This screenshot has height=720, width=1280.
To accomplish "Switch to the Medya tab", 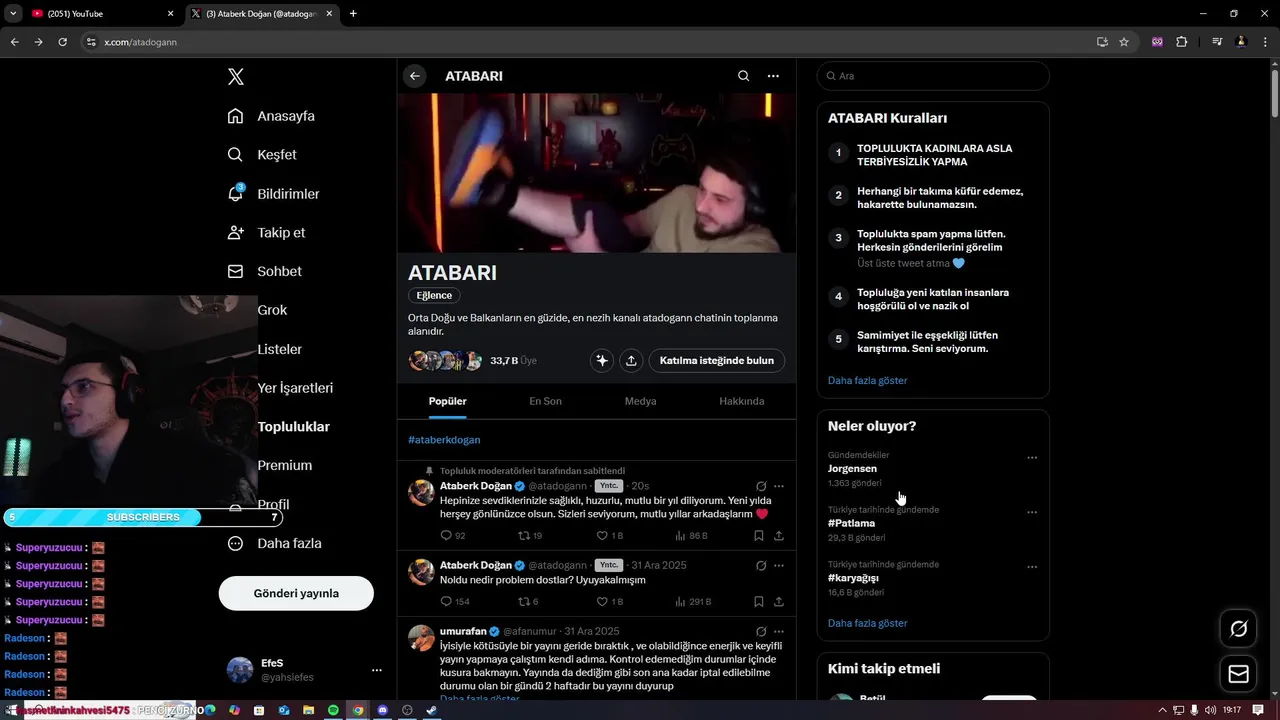I will pos(641,401).
